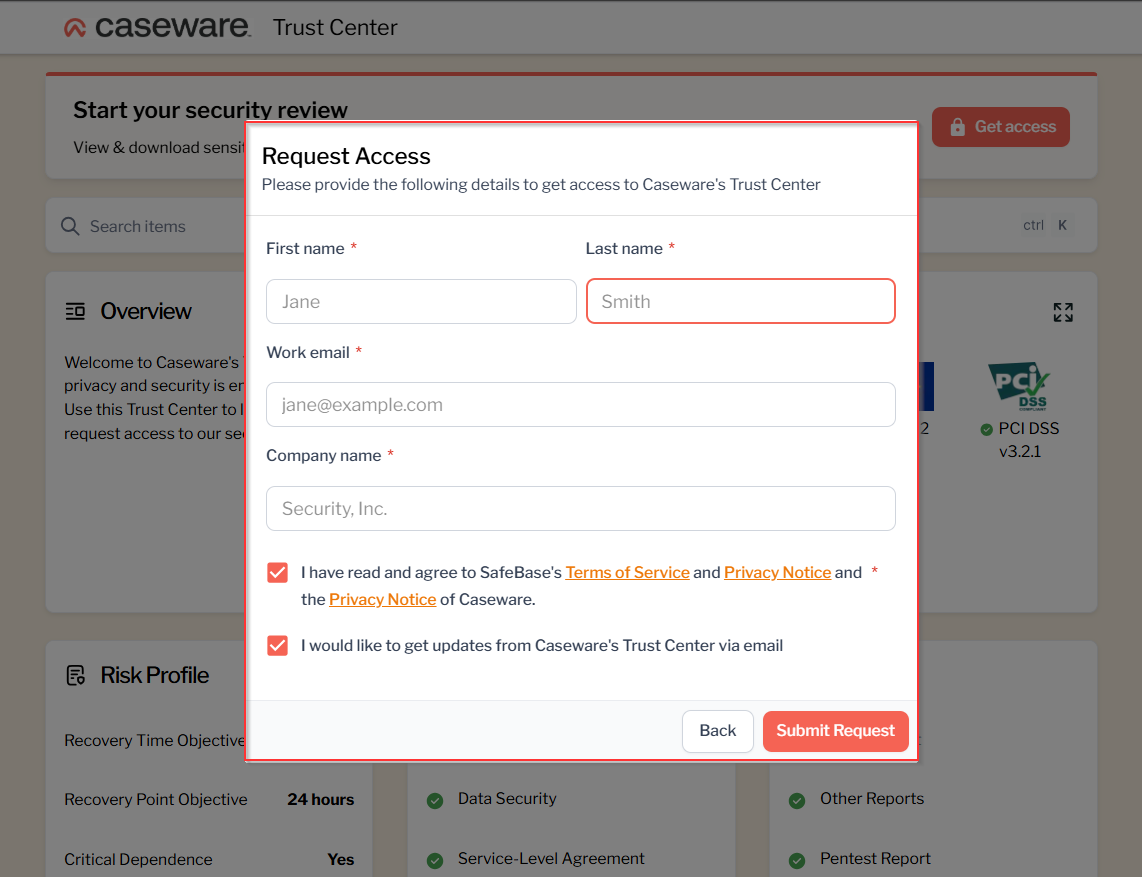Click the lock icon on Get access
Image resolution: width=1142 pixels, height=877 pixels.
pyautogui.click(x=957, y=127)
